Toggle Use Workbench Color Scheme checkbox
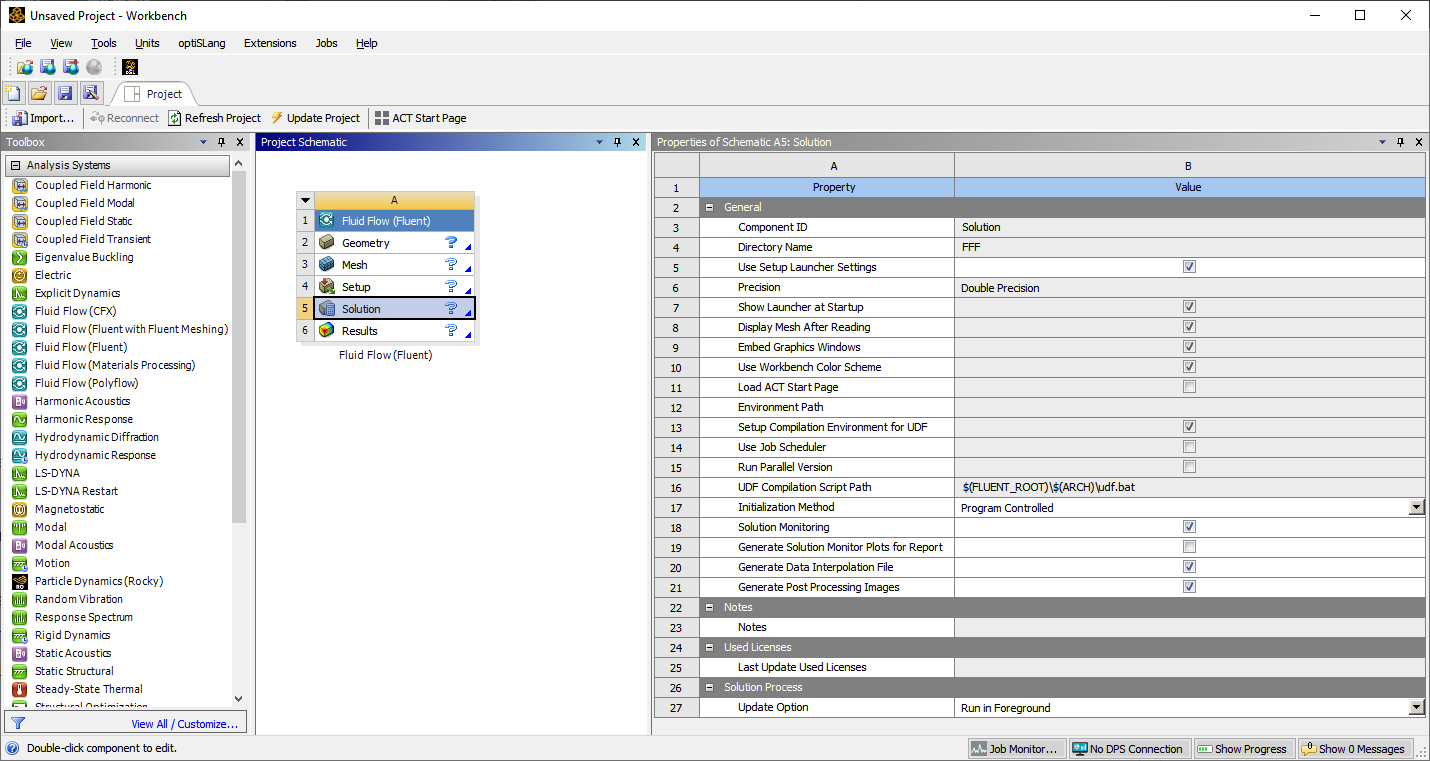This screenshot has width=1430, height=761. pos(1189,367)
